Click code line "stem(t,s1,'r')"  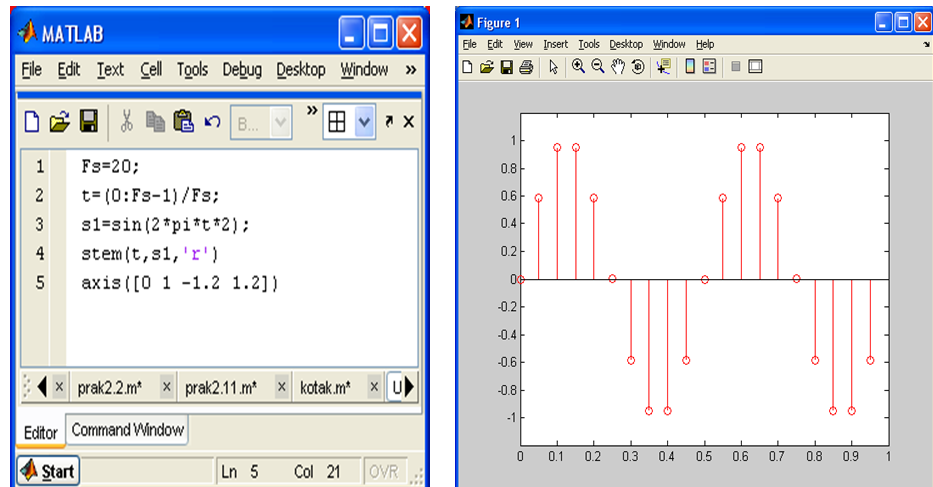pyautogui.click(x=150, y=254)
